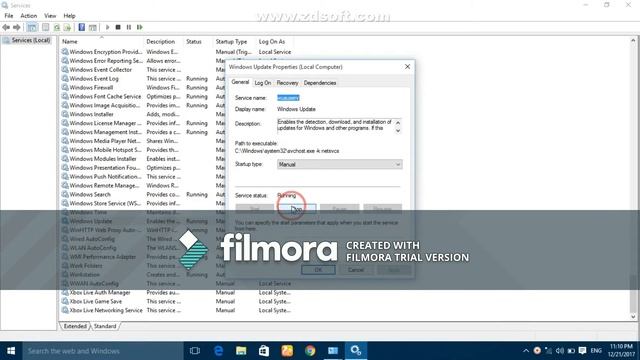Open Help using the blue toolbar icon
640x360 pixels.
tap(82, 27)
